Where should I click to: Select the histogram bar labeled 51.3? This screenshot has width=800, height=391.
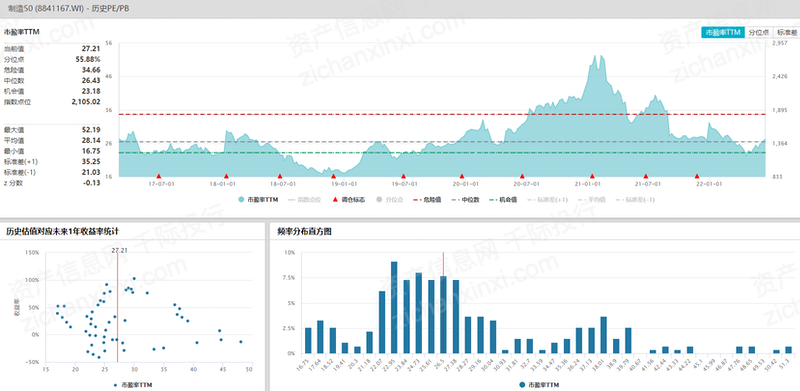coord(789,350)
